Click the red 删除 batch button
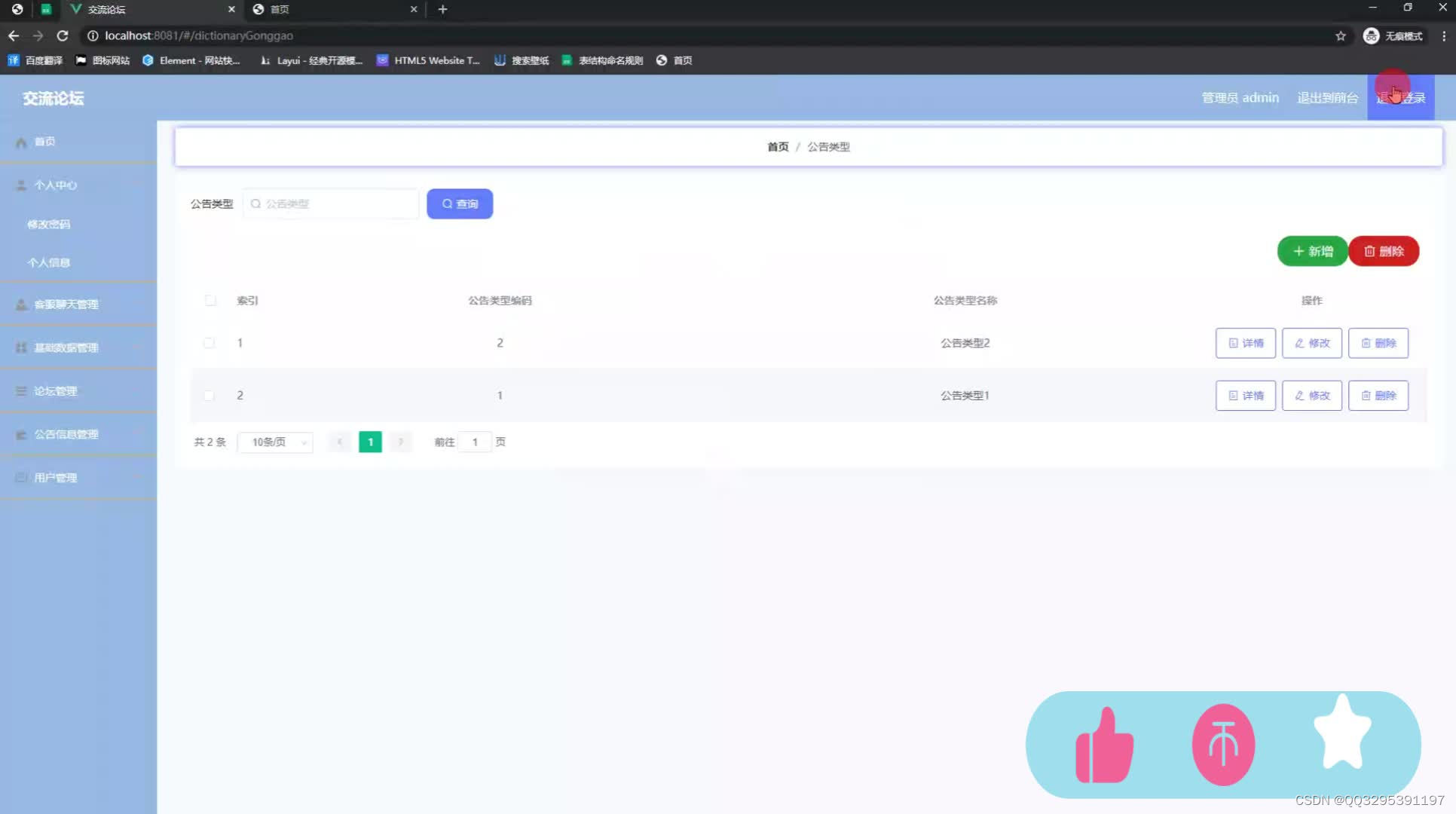 (x=1384, y=251)
